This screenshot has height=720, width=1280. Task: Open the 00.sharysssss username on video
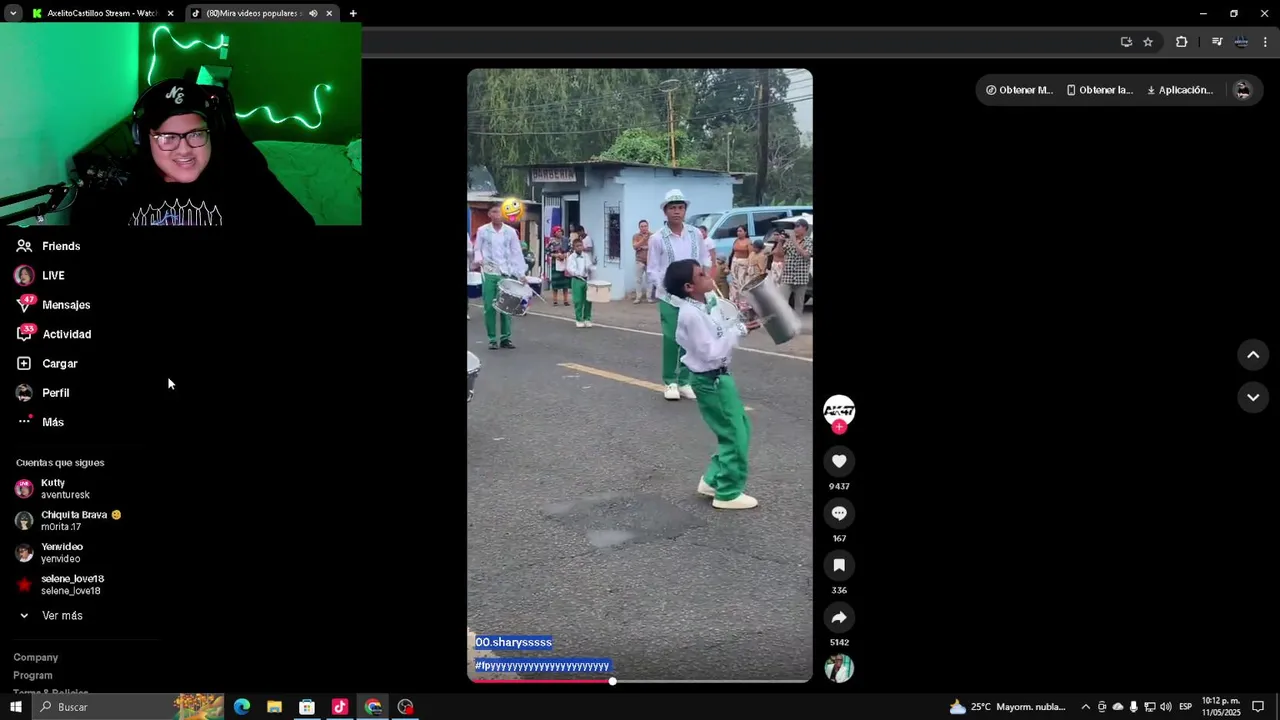click(x=513, y=642)
